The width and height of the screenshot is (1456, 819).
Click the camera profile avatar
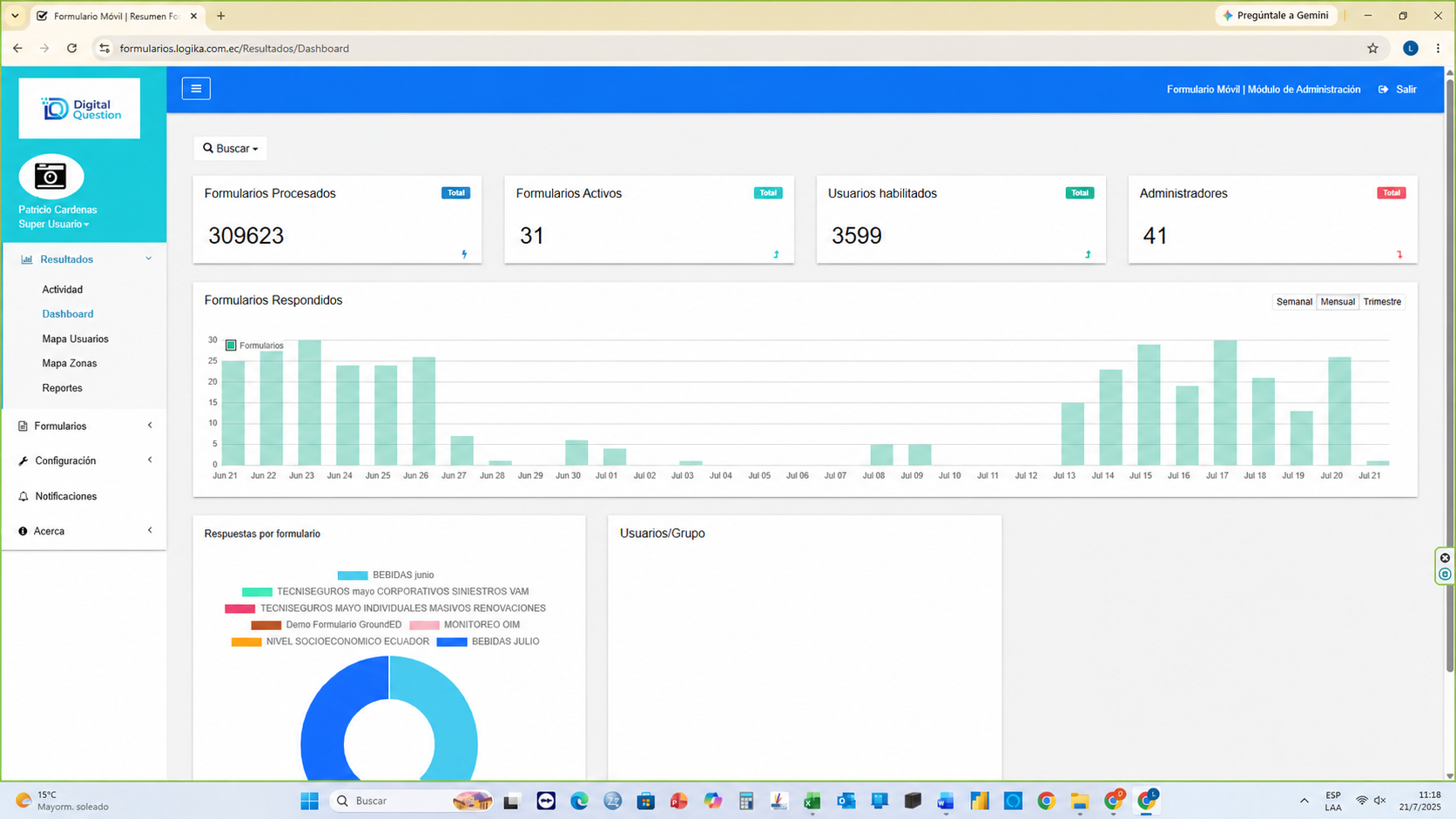51,177
